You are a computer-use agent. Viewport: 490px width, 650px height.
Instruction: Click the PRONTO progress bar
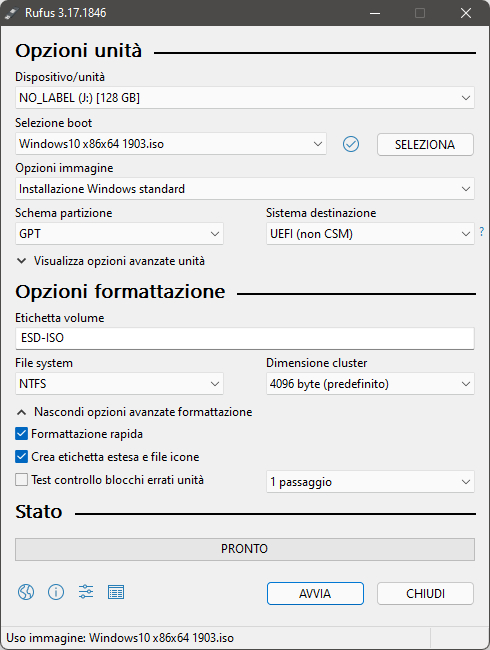pyautogui.click(x=245, y=549)
